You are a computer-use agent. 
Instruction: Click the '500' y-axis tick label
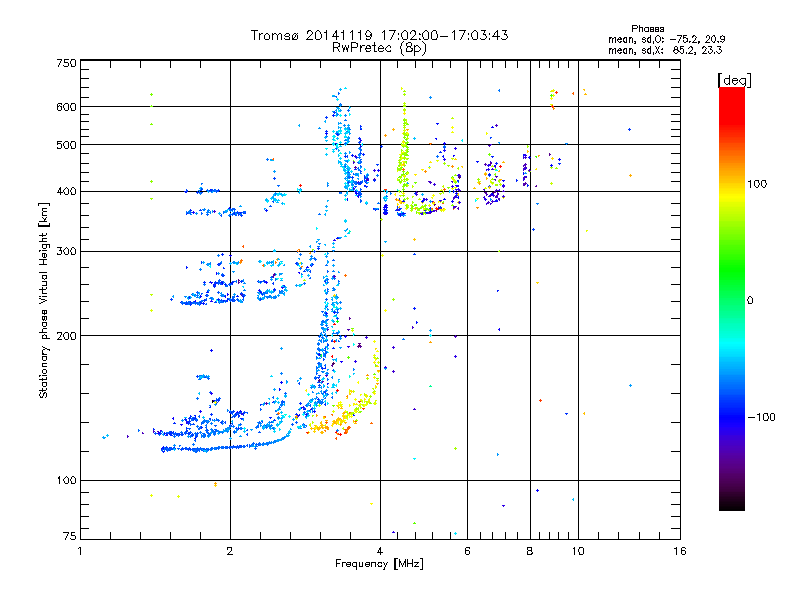point(66,145)
